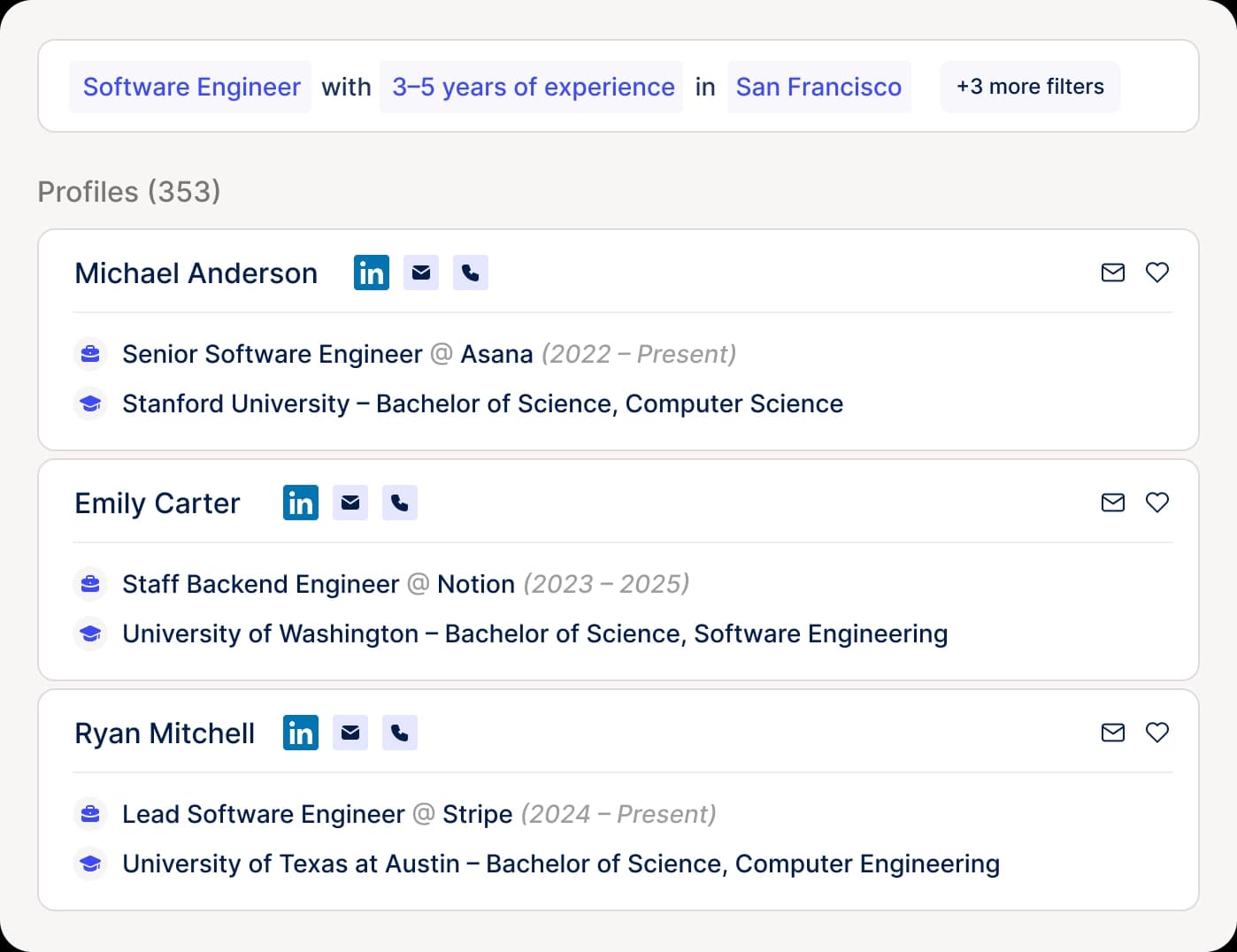This screenshot has height=952, width=1237.
Task: Open Emily Carter's LinkedIn profile
Action: pyautogui.click(x=301, y=503)
